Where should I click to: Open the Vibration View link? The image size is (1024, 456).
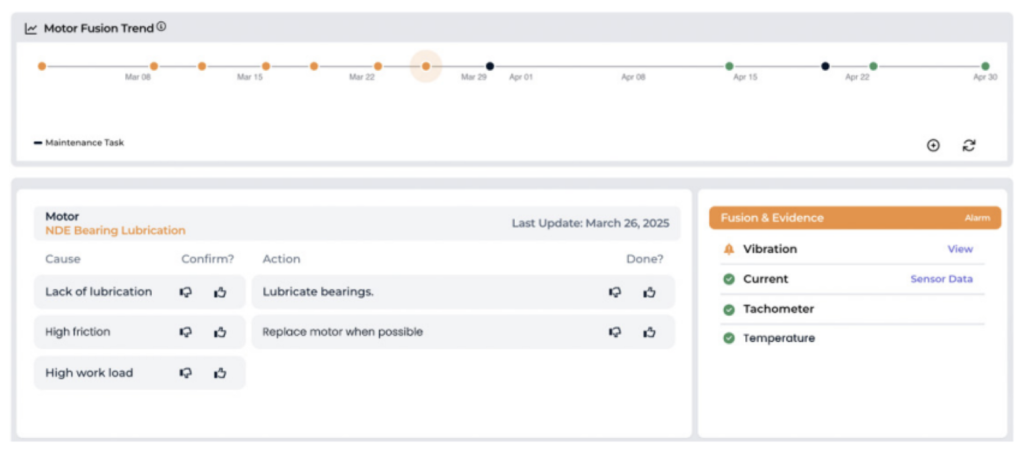959,249
